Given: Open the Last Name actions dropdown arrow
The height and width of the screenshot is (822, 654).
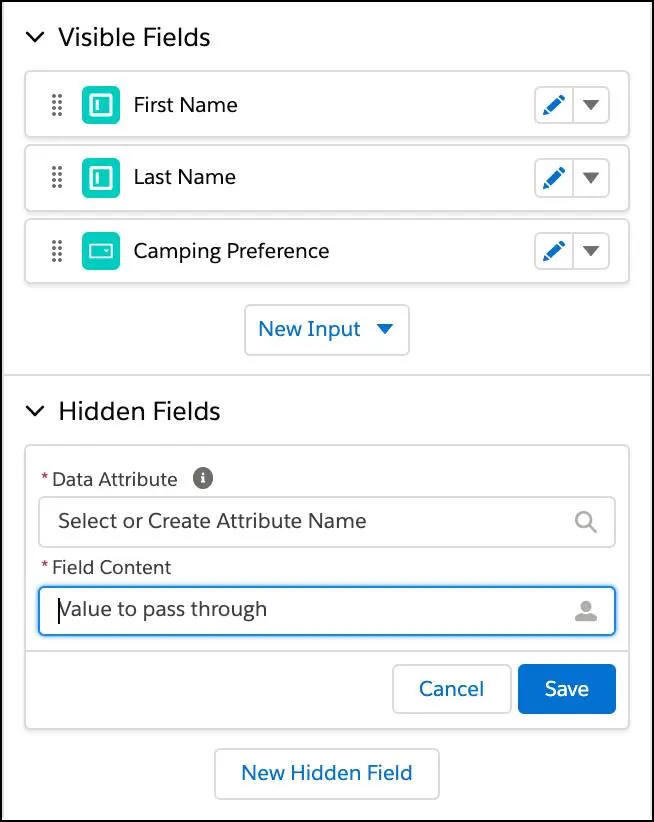Looking at the screenshot, I should tap(591, 178).
